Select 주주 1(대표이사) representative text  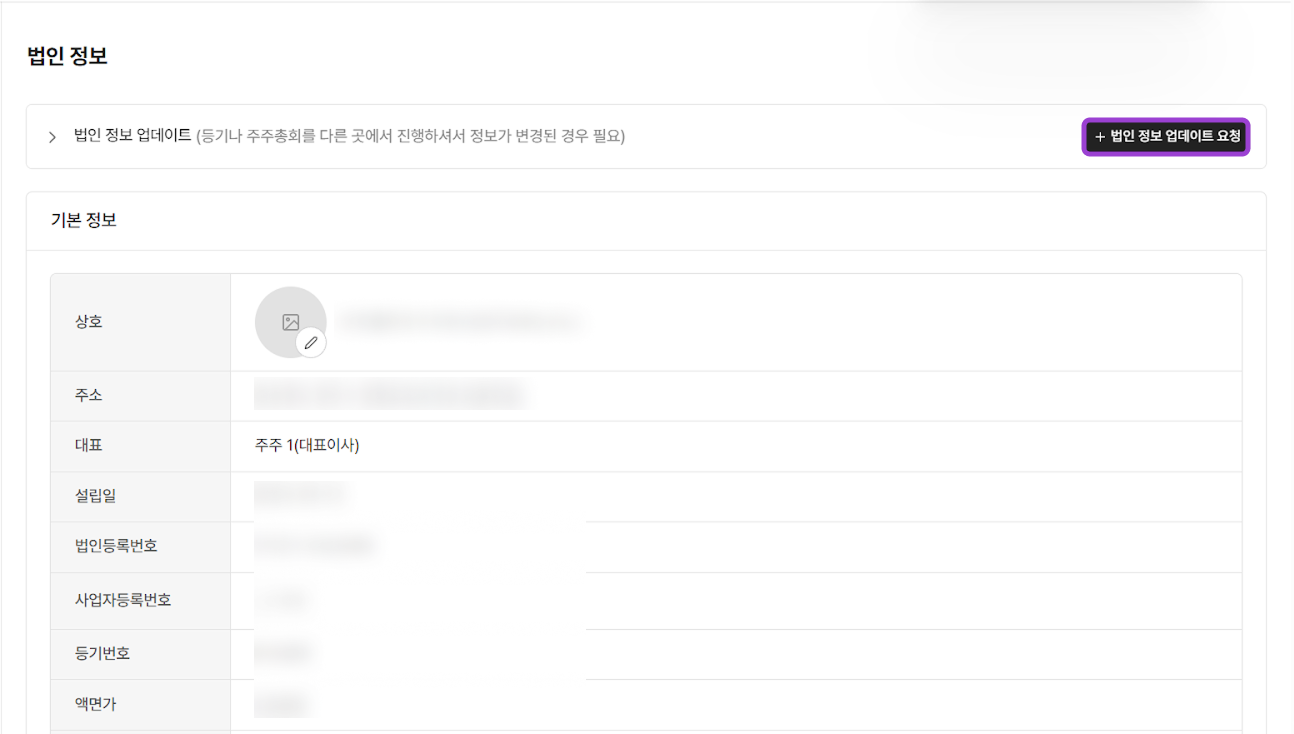307,445
